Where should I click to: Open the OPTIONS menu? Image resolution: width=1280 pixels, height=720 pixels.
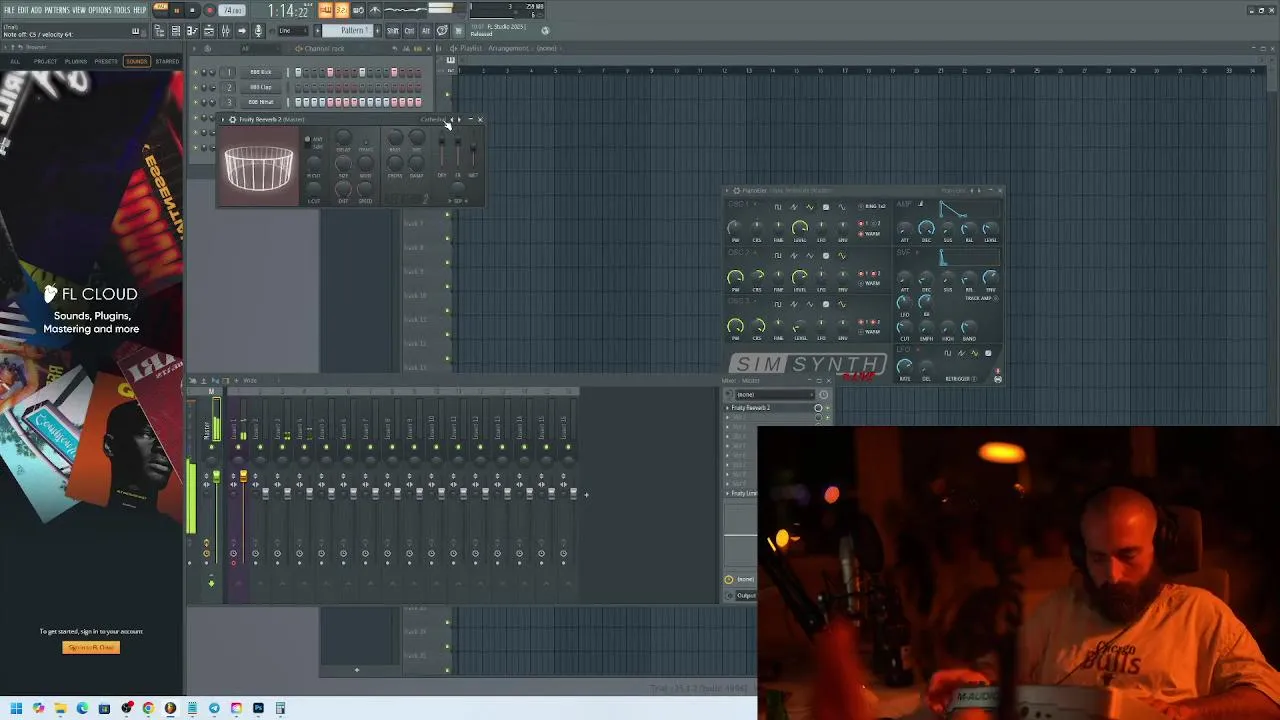coord(100,10)
